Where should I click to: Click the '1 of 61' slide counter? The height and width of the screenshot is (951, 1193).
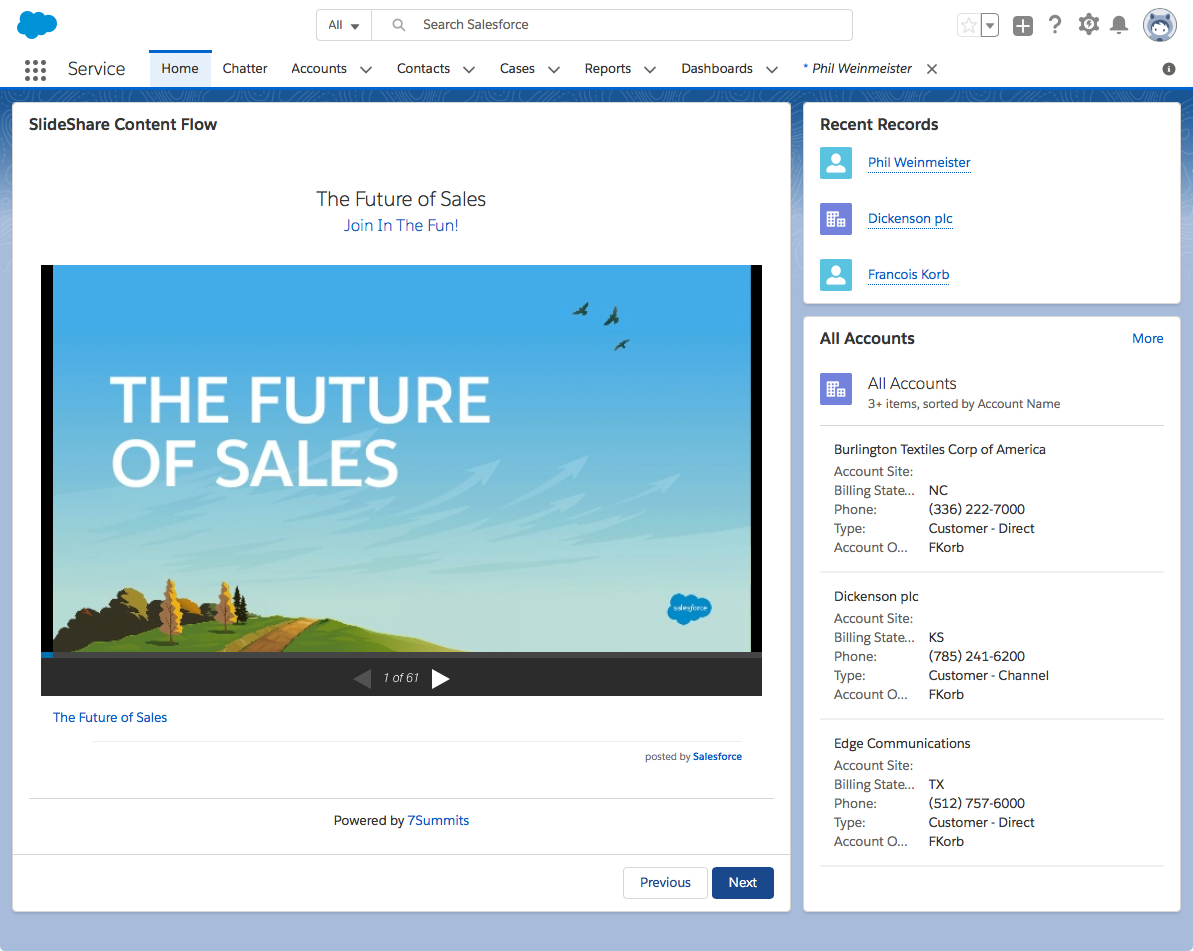pos(401,678)
